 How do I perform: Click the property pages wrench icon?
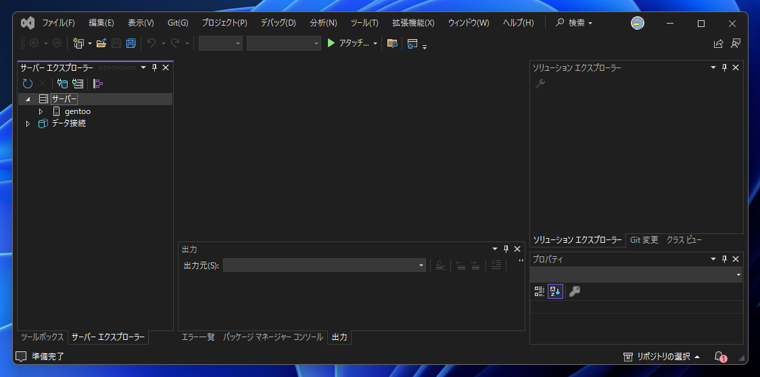(x=575, y=291)
